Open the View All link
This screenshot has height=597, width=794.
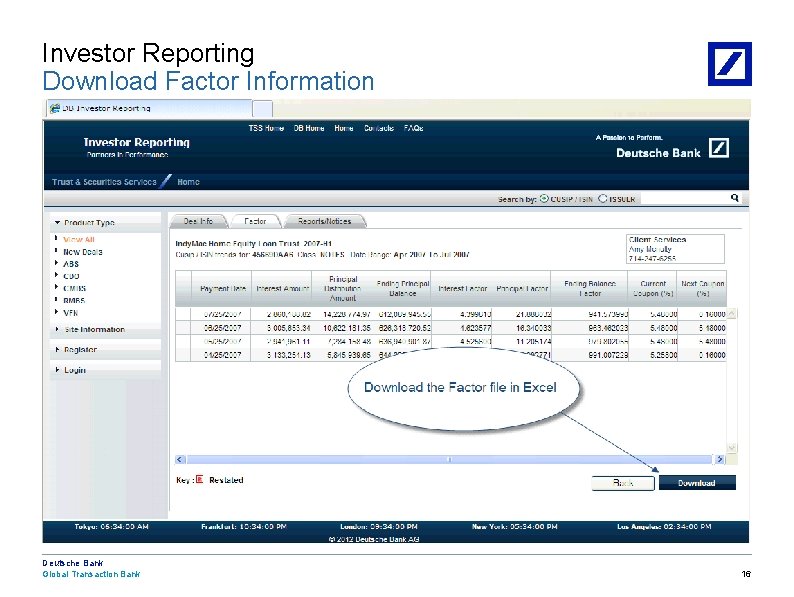click(78, 240)
